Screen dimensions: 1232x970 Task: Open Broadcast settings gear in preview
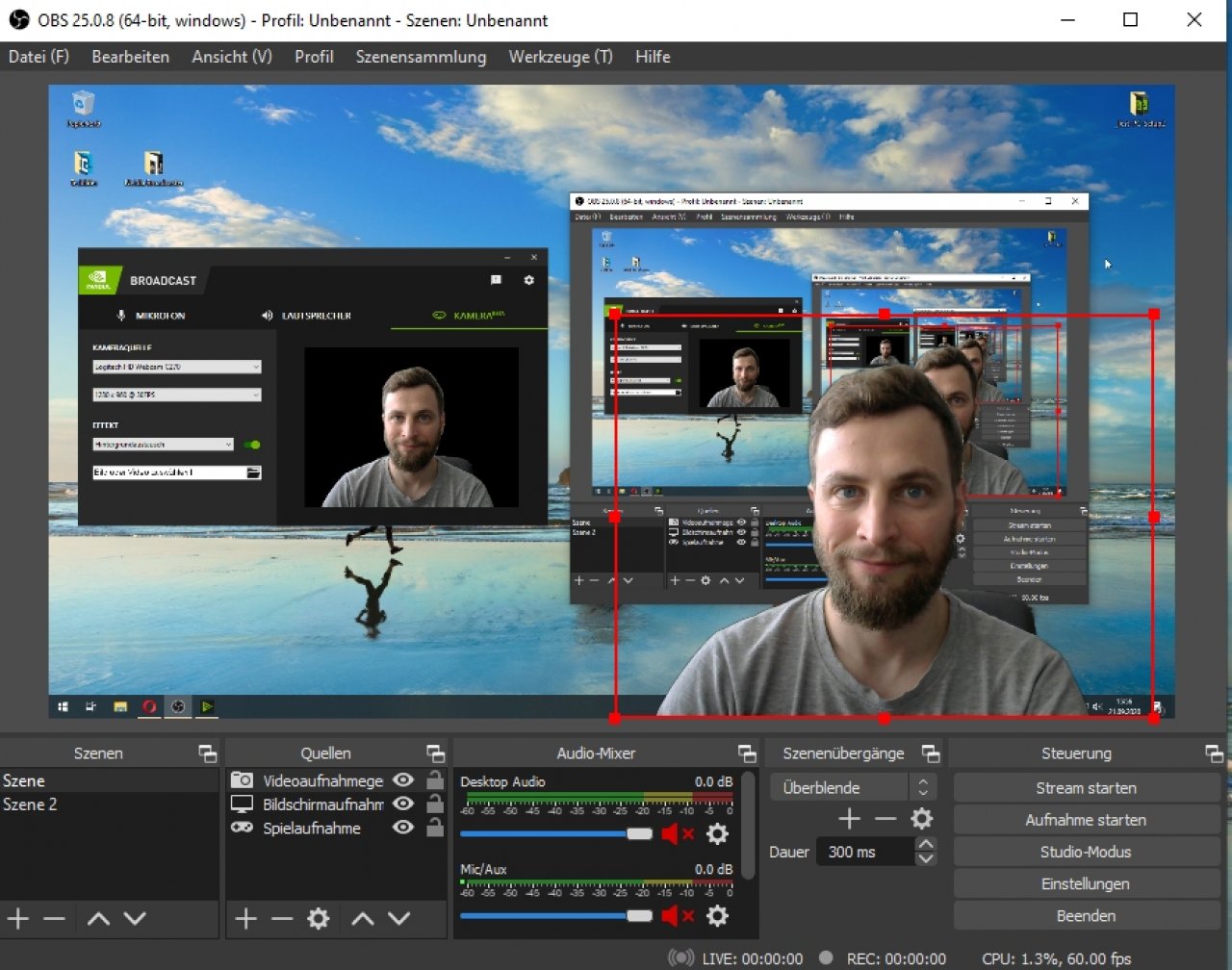[528, 280]
